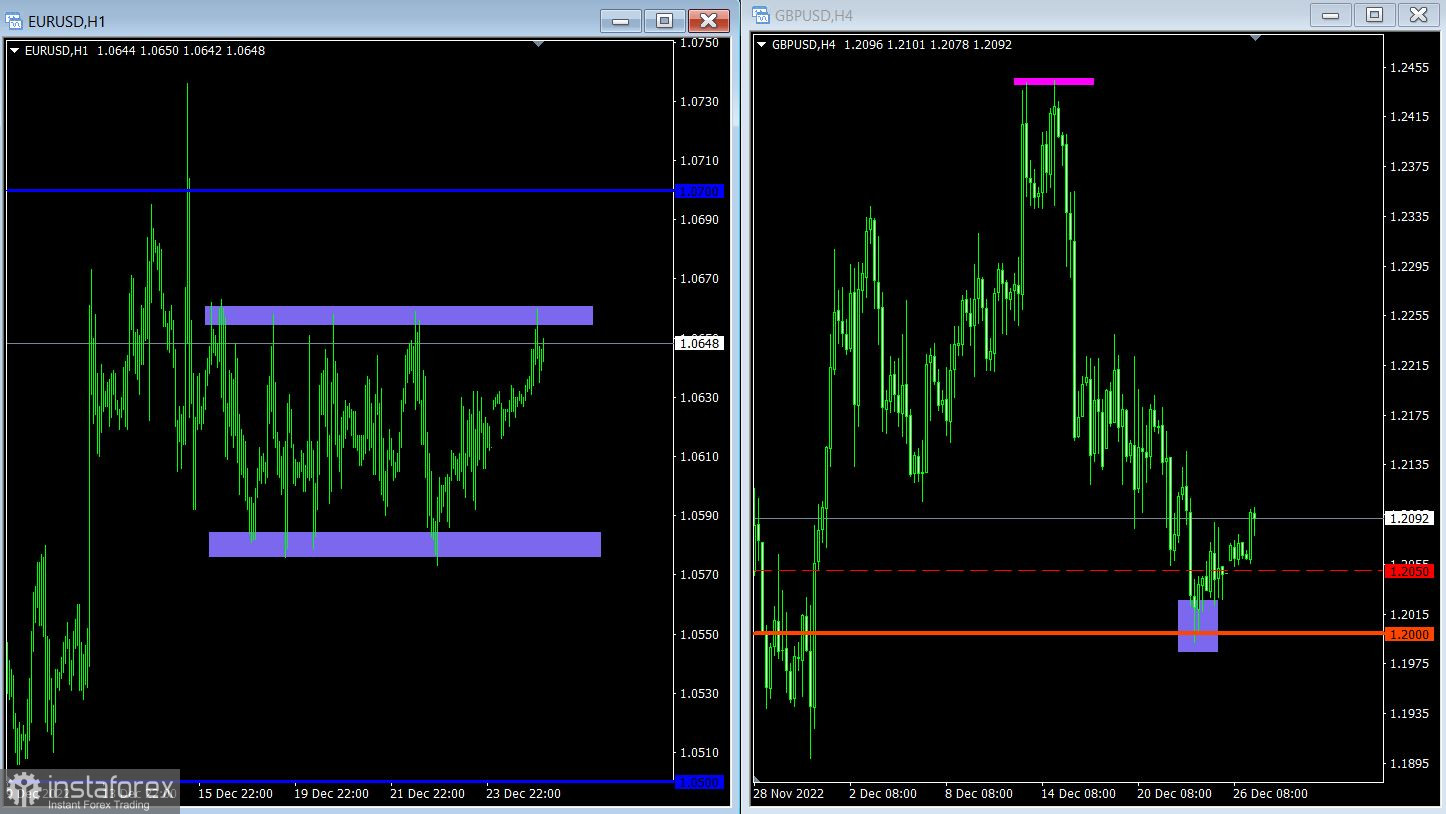Image resolution: width=1446 pixels, height=814 pixels.
Task: Select the magenta line at GBPUSD top
Action: tap(1054, 81)
